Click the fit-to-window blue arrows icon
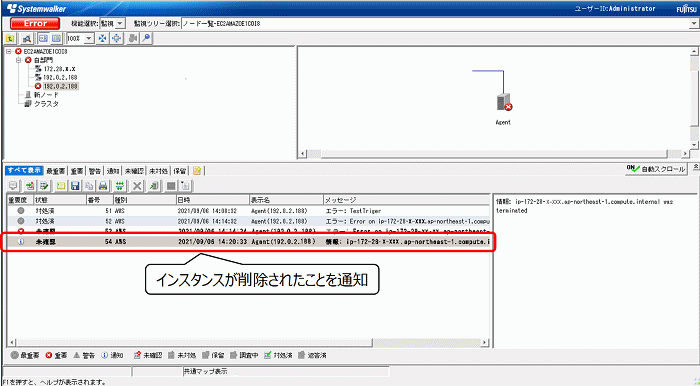The height and width of the screenshot is (386, 700). 103,38
